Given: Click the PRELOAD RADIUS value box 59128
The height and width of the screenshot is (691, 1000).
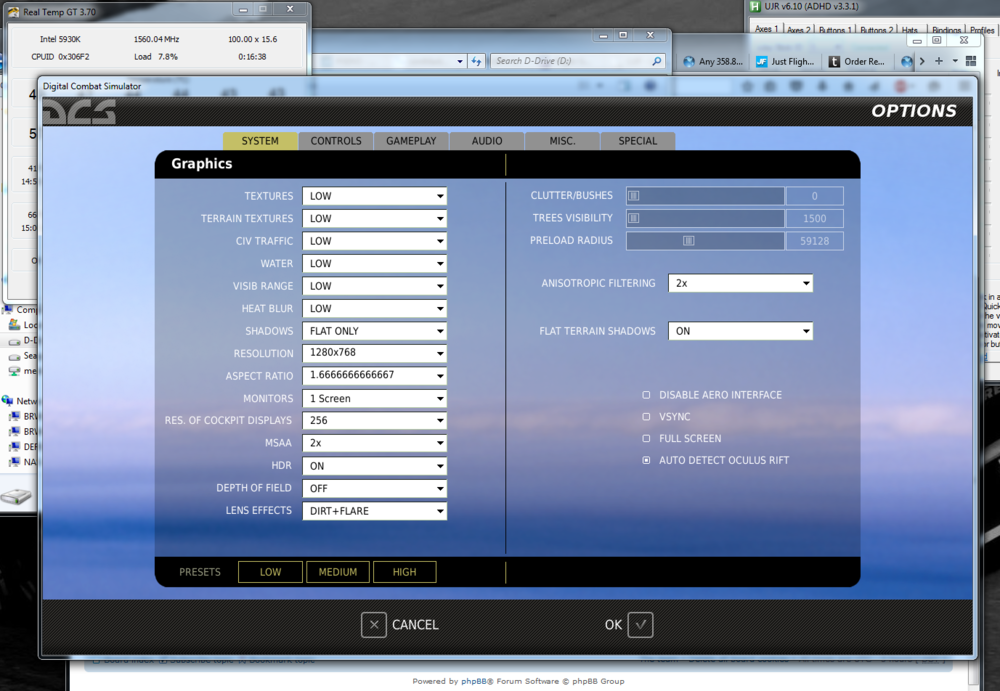Looking at the screenshot, I should 814,241.
